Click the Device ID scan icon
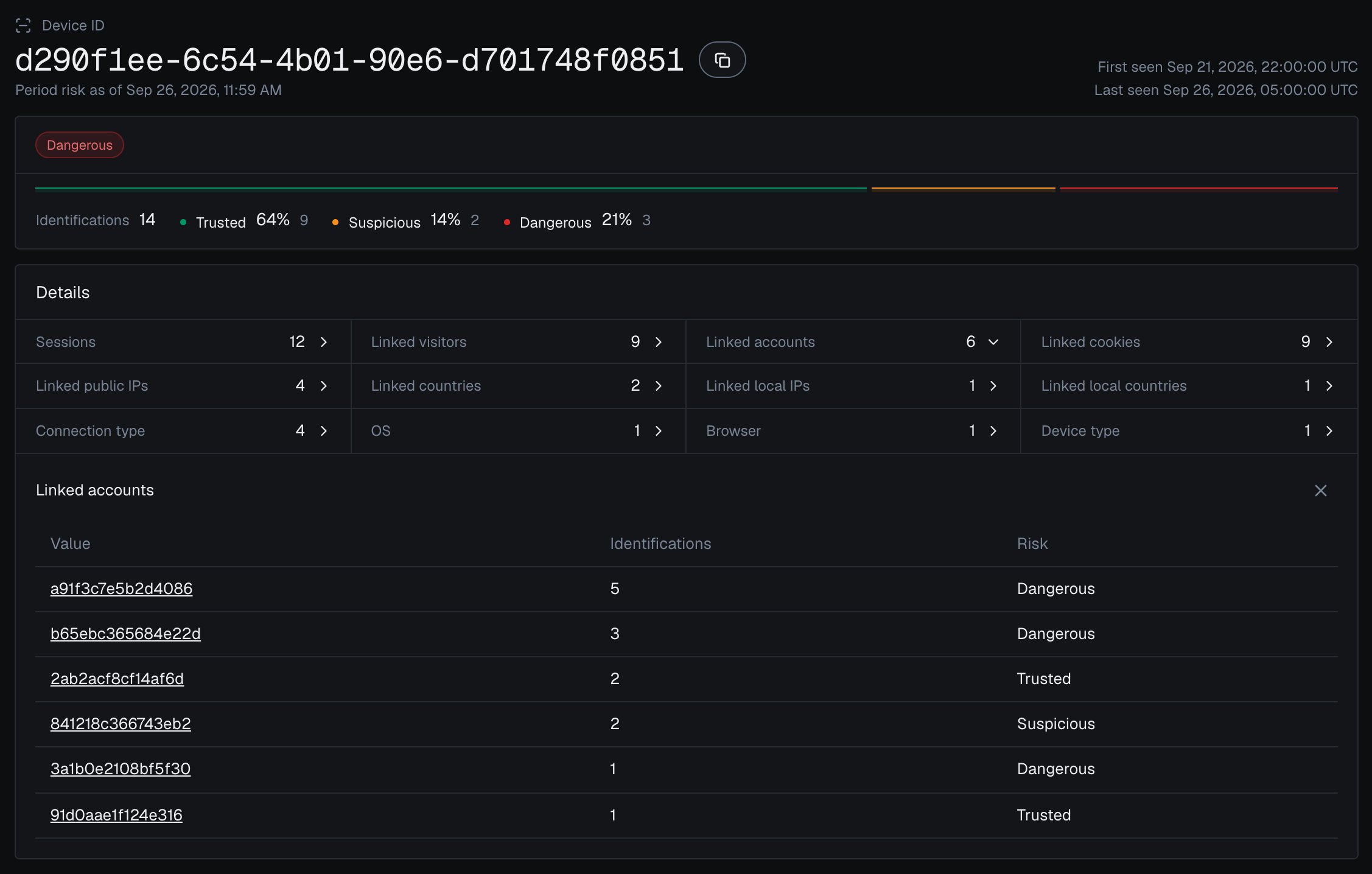The height and width of the screenshot is (874, 1372). (x=23, y=26)
